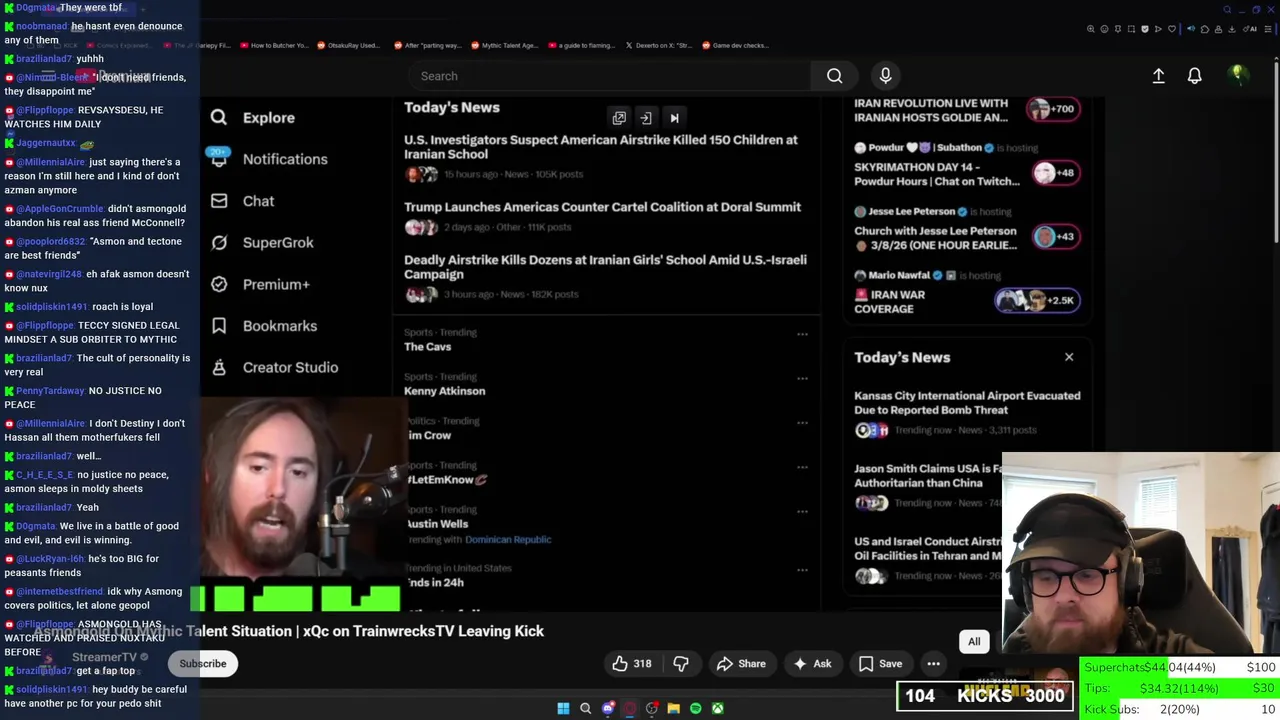Screen dimensions: 1280x720
Task: Click inside the YouTube Search field
Action: click(x=610, y=76)
